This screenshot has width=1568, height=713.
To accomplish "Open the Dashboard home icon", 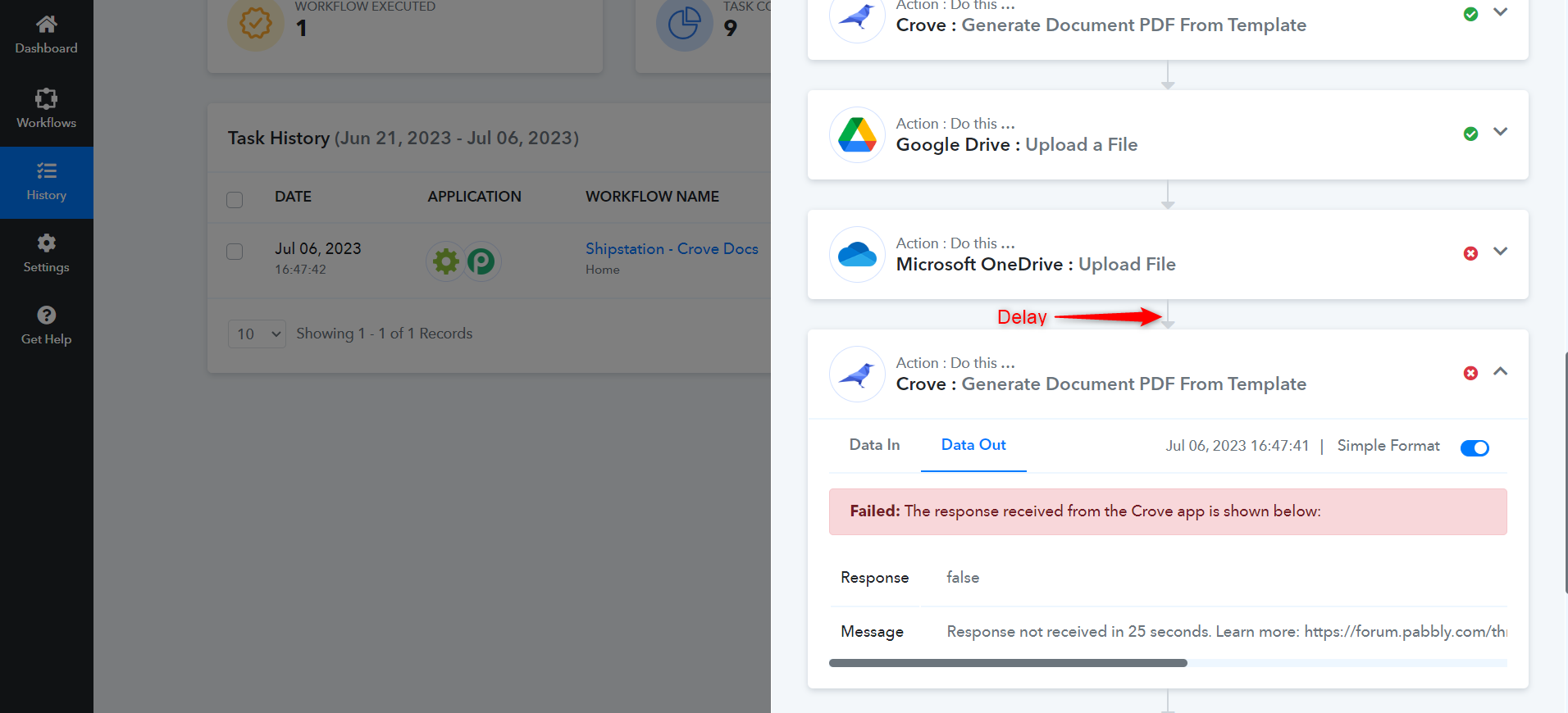I will pyautogui.click(x=47, y=24).
